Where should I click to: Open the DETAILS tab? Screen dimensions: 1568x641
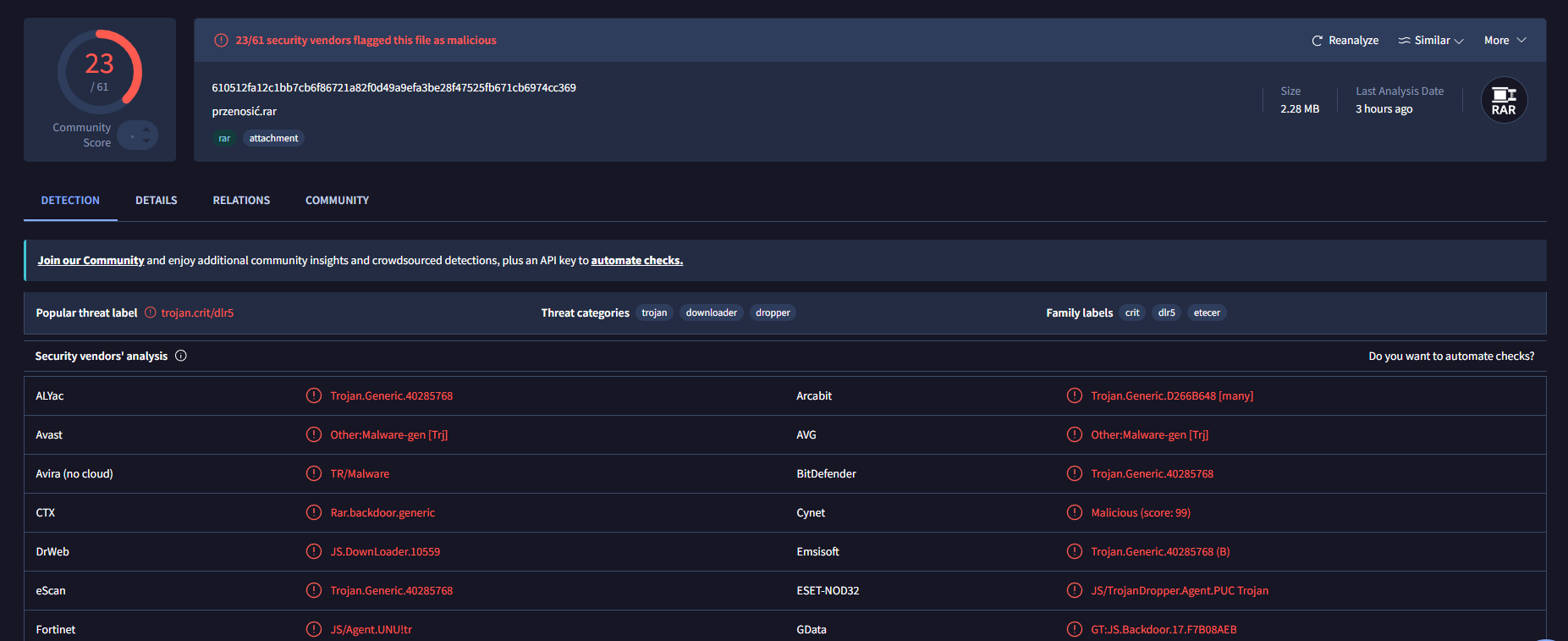[x=157, y=201]
